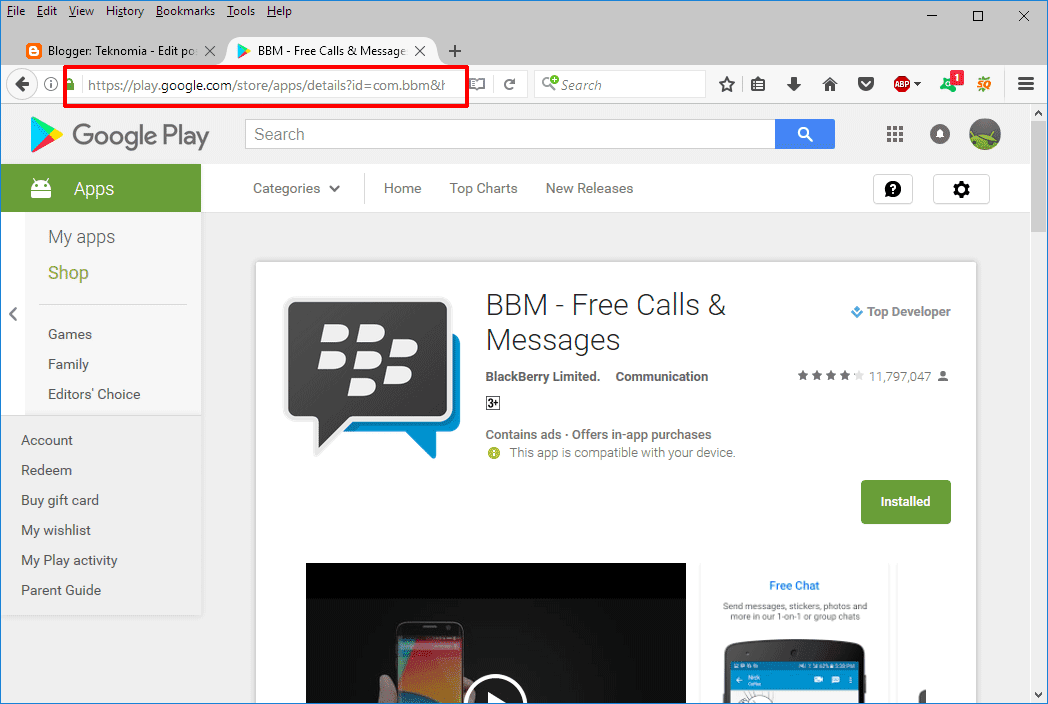Open the Google account avatar
The height and width of the screenshot is (704, 1048).
(x=985, y=134)
